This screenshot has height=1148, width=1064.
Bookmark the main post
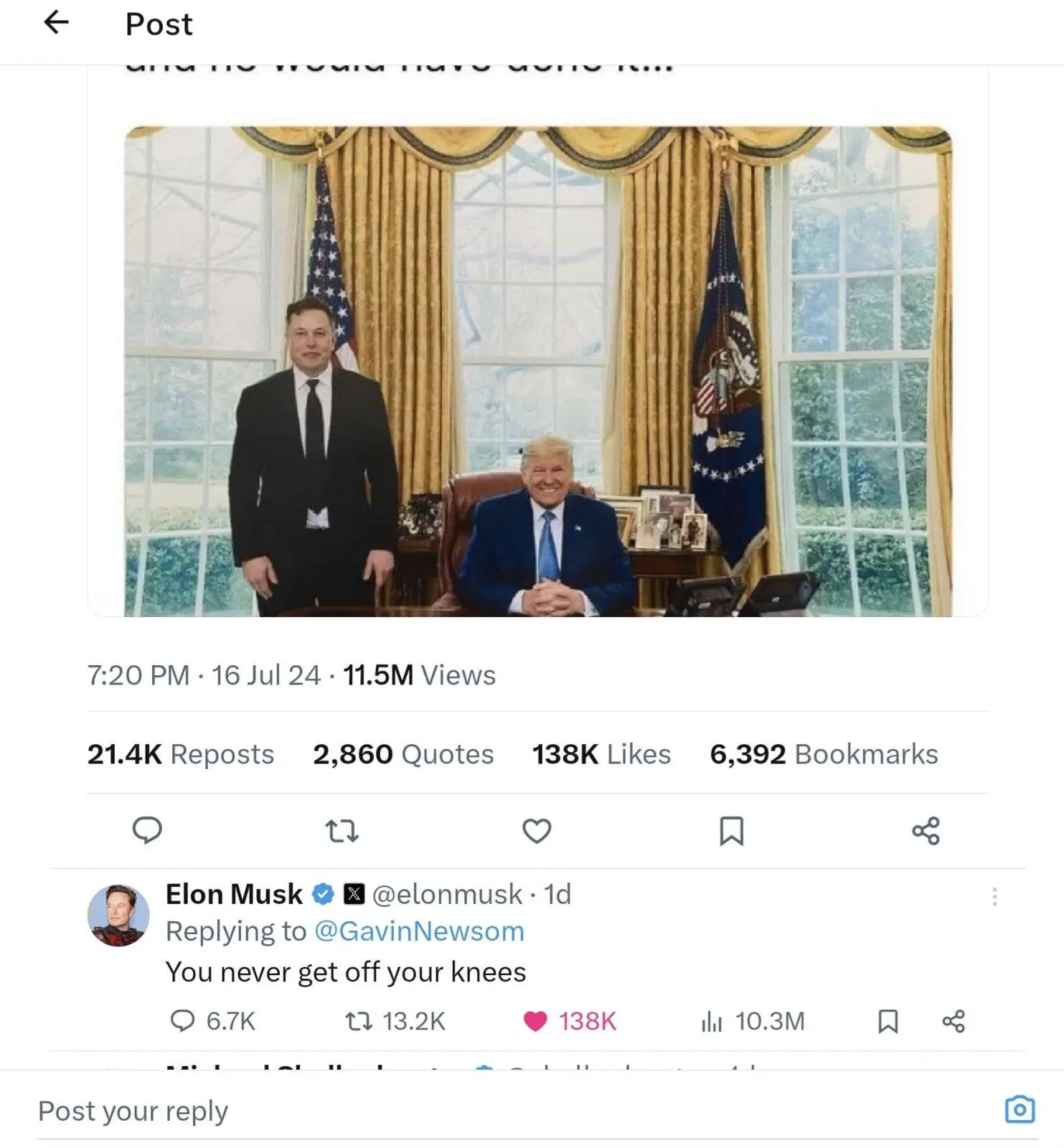(731, 831)
